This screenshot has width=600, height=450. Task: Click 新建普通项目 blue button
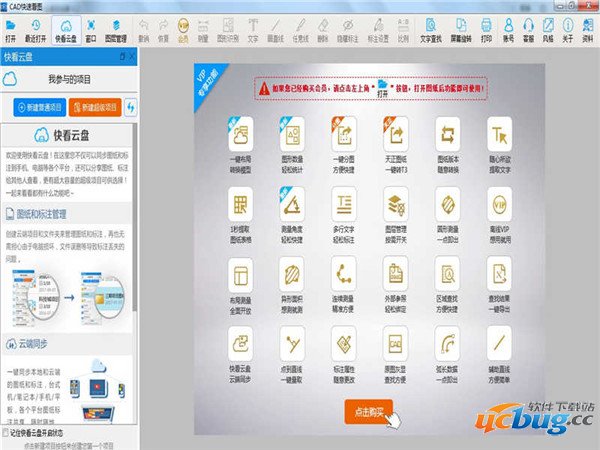coord(40,108)
